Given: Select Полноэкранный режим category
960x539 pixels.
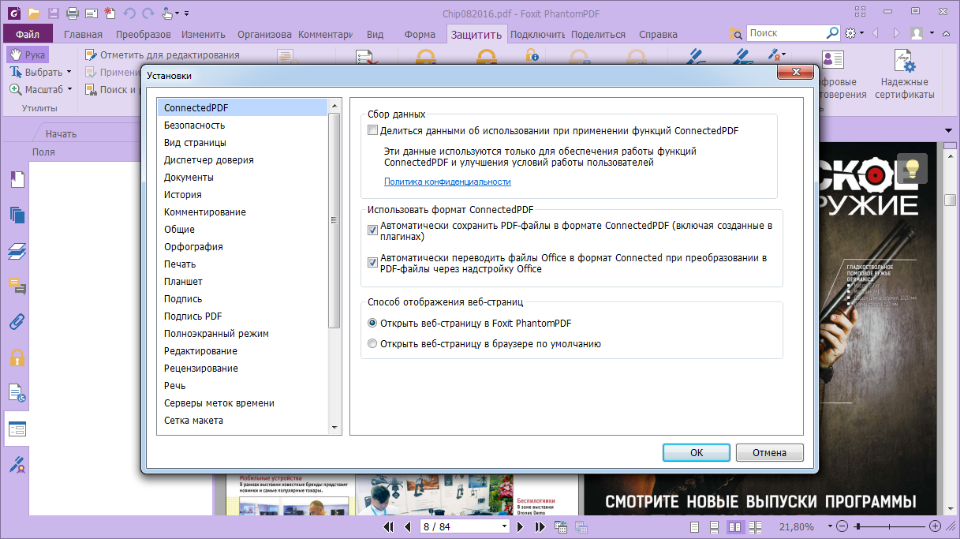Looking at the screenshot, I should click(216, 334).
